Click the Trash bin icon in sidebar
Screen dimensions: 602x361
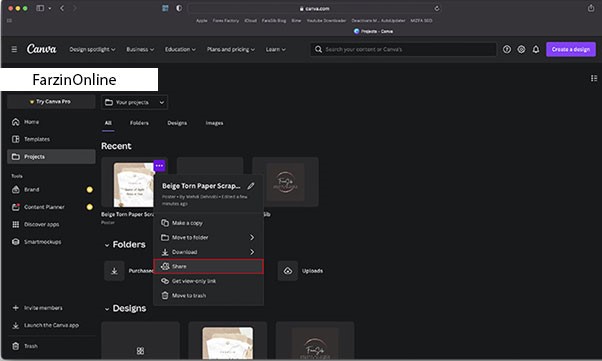(15, 346)
